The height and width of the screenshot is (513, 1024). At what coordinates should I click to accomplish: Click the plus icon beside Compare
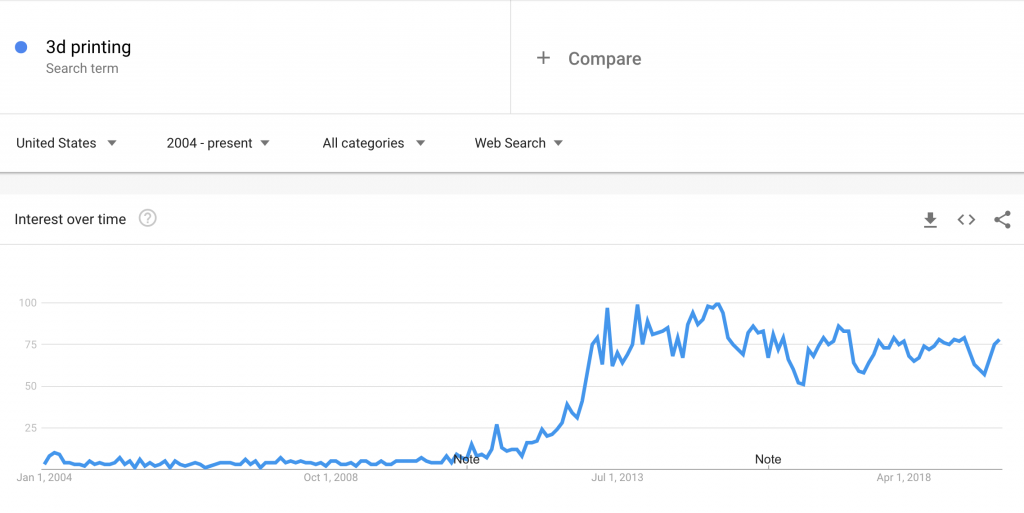(x=543, y=58)
